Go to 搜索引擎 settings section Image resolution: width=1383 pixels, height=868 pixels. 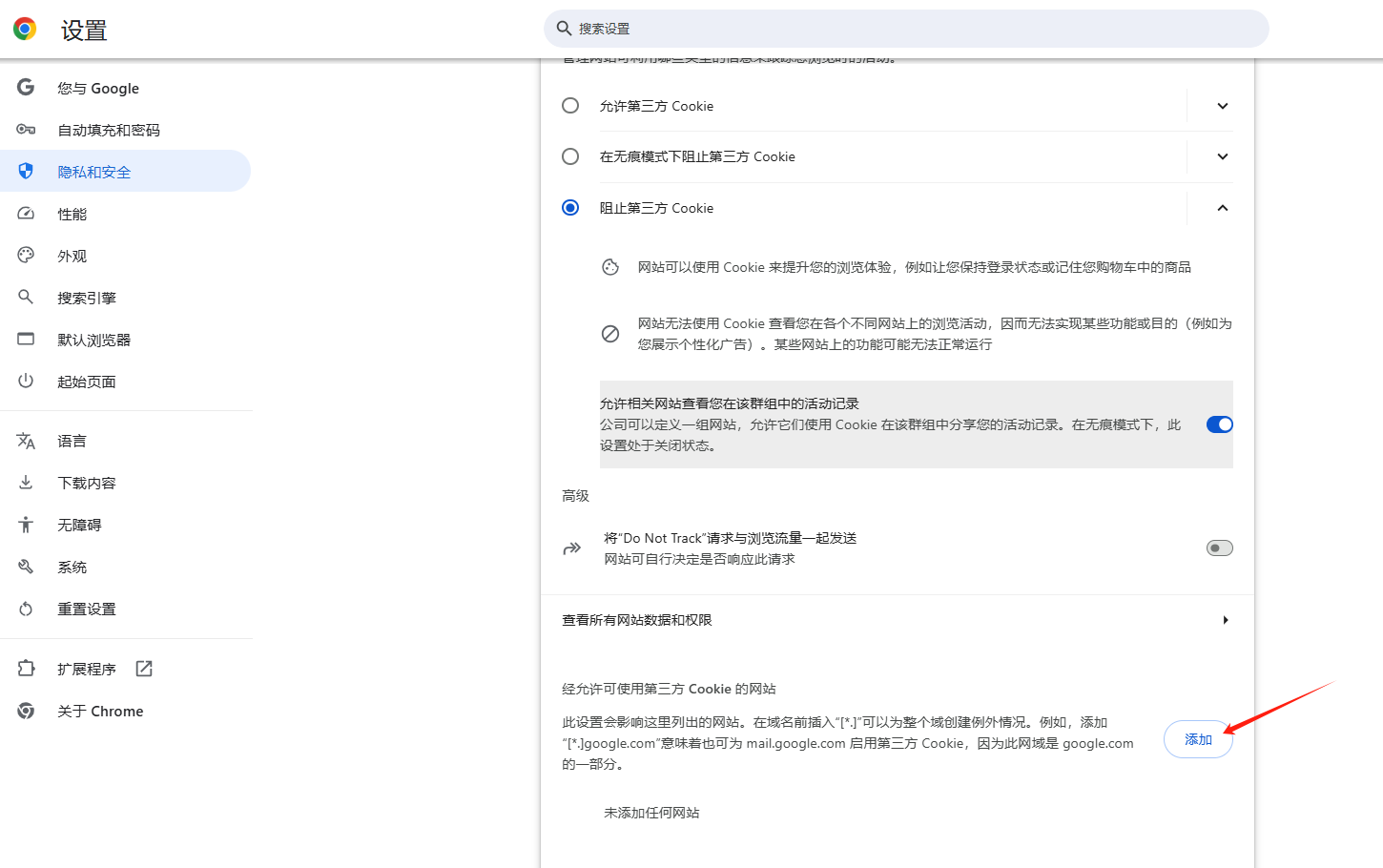[x=125, y=298]
